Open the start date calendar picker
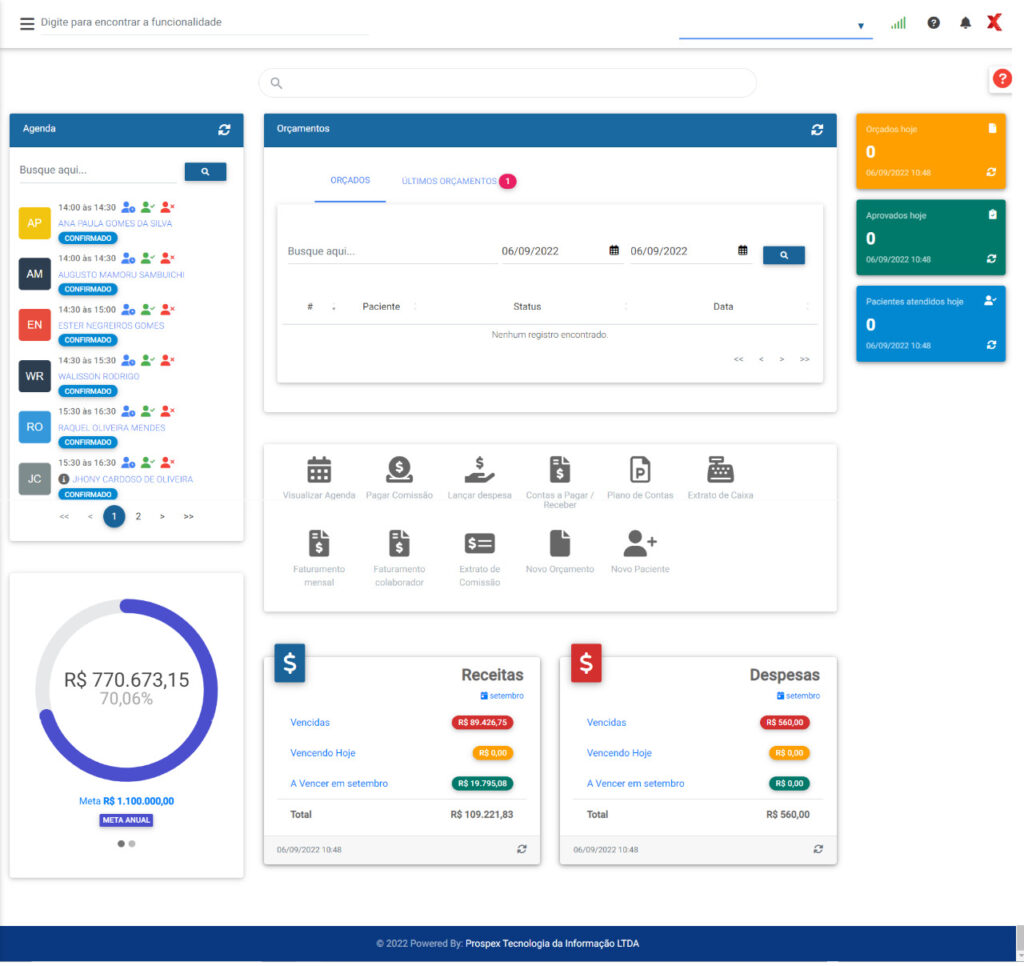 tap(614, 251)
